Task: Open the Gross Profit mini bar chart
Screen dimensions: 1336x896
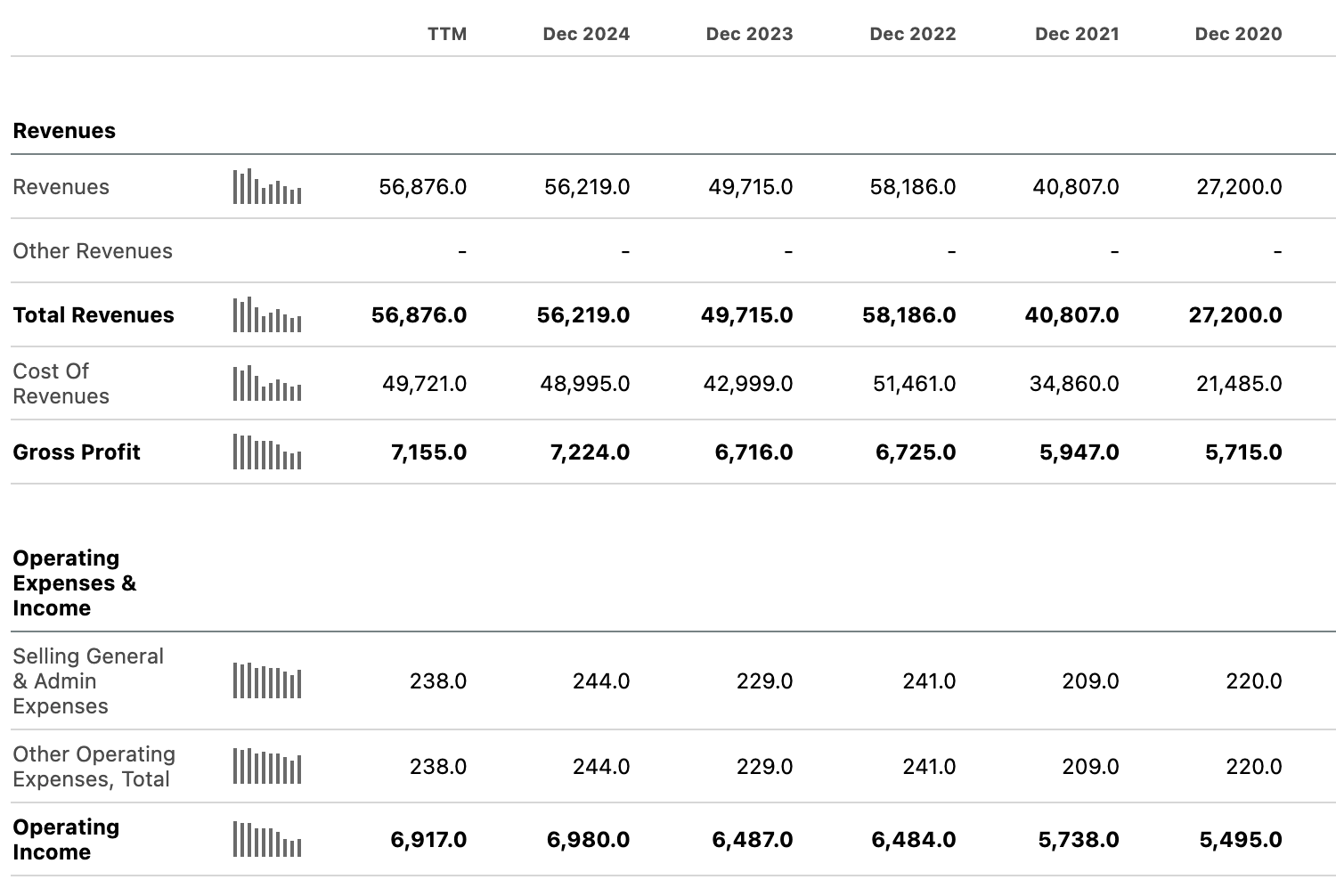Action: [267, 452]
